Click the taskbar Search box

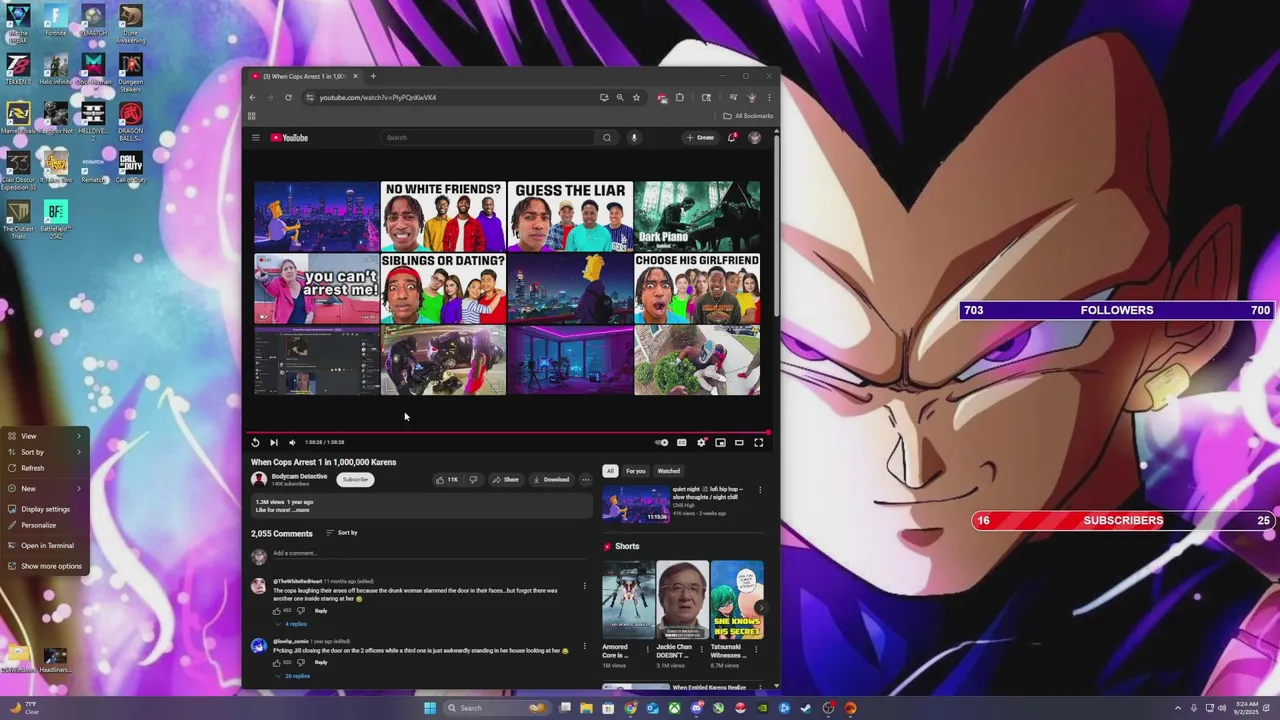[x=498, y=708]
